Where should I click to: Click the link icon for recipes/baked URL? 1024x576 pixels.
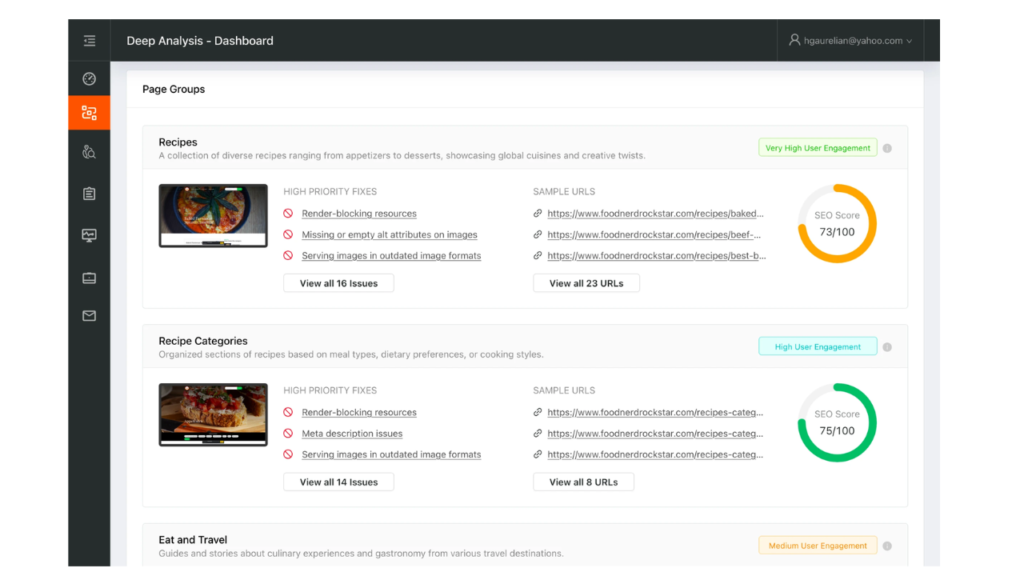[537, 213]
